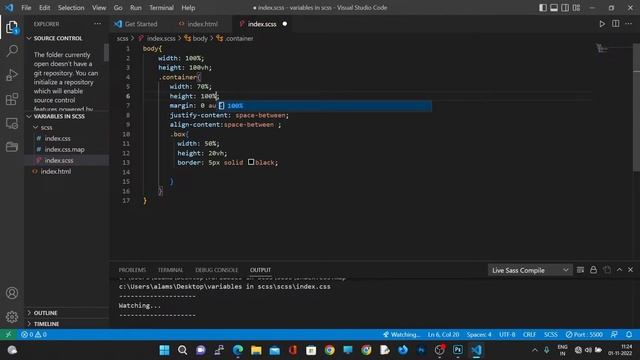640x360 pixels.
Task: Split the editor to the right
Action: click(x=616, y=24)
